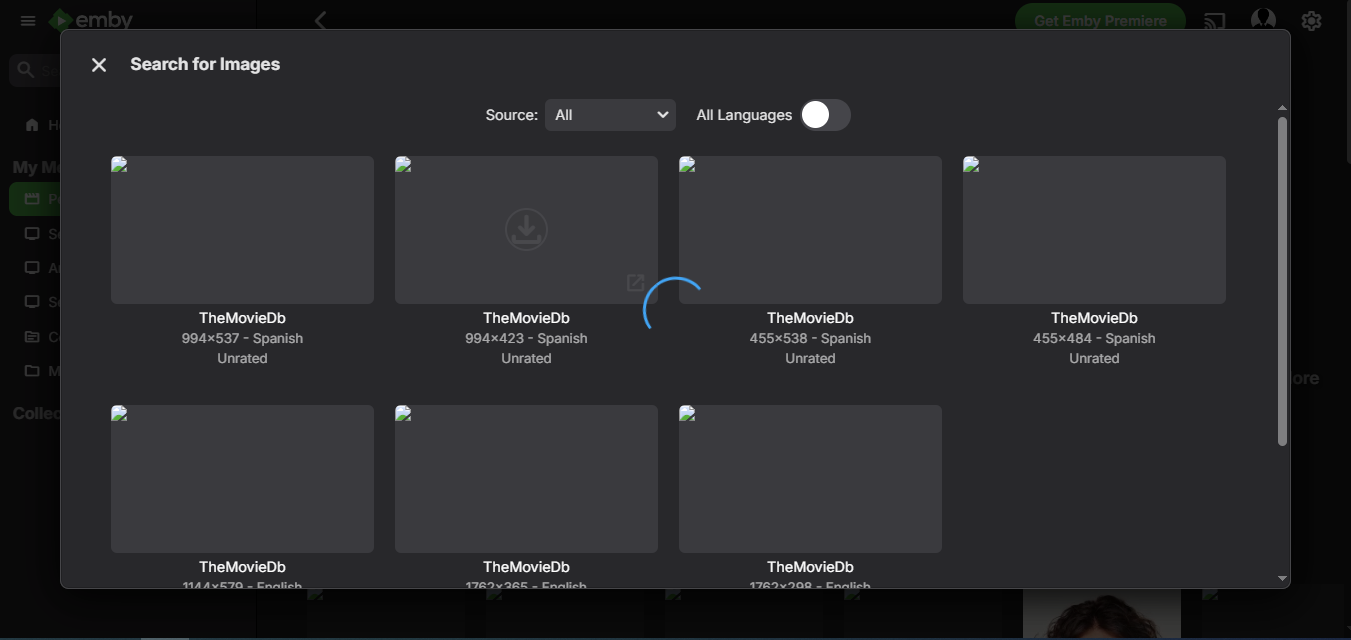Select the 1144×579 English image thumbnail
This screenshot has height=640, width=1351.
coord(242,479)
